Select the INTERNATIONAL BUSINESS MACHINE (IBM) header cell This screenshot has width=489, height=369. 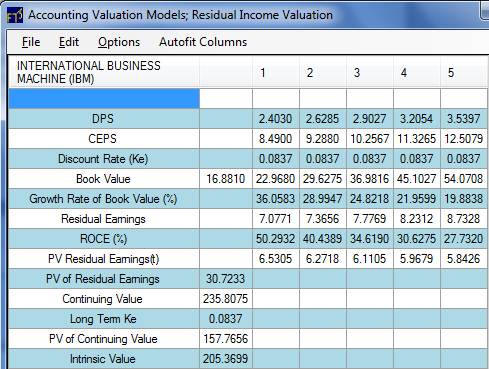(104, 72)
